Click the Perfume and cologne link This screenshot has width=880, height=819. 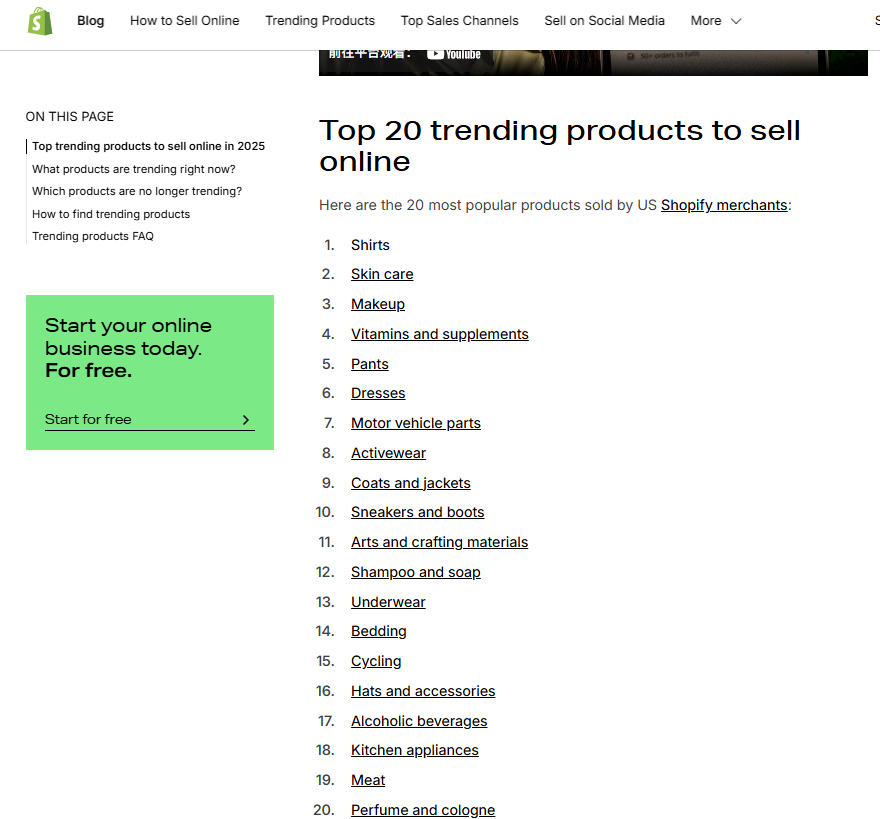click(423, 810)
